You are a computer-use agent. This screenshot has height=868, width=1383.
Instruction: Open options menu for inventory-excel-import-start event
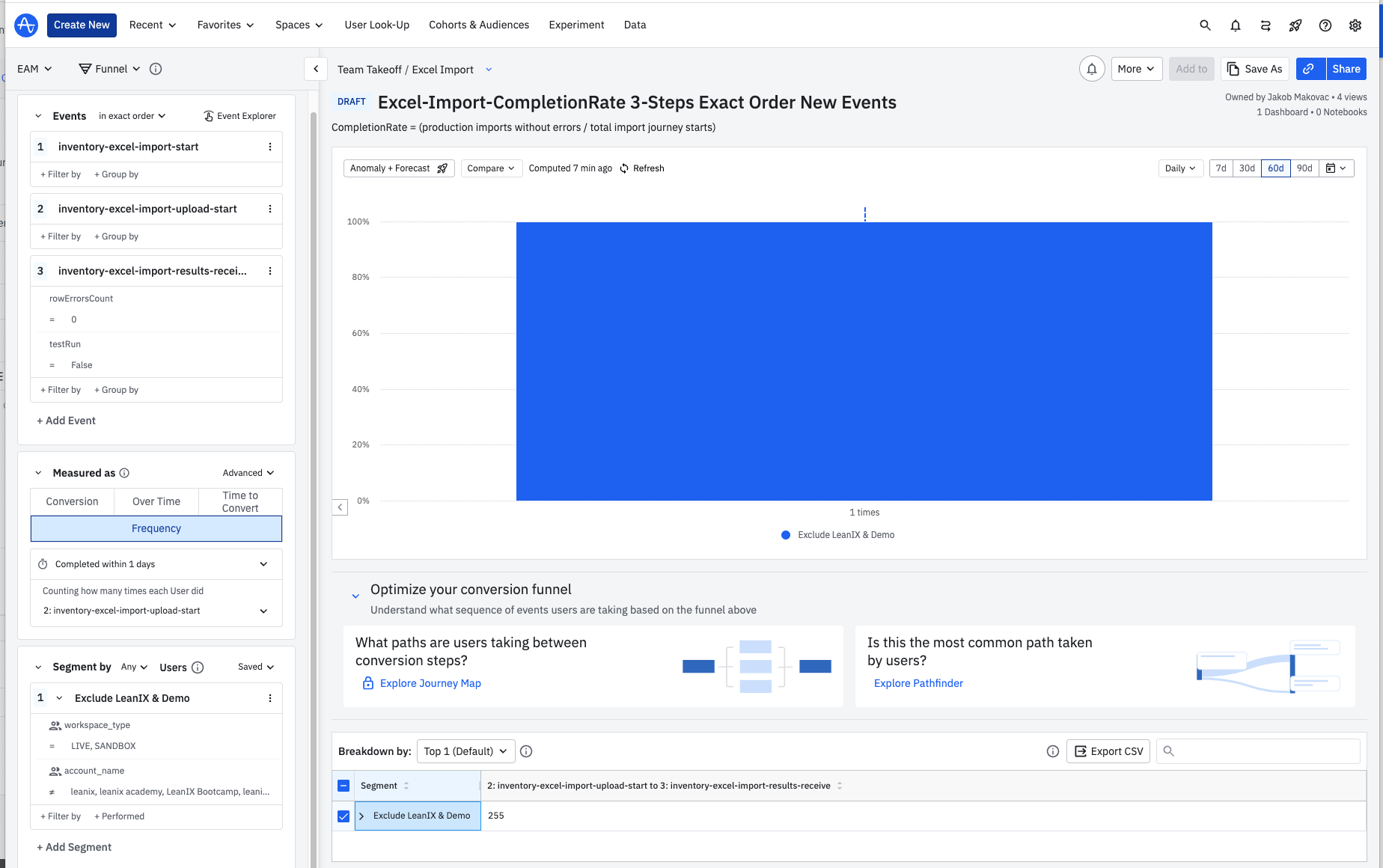pyautogui.click(x=270, y=147)
